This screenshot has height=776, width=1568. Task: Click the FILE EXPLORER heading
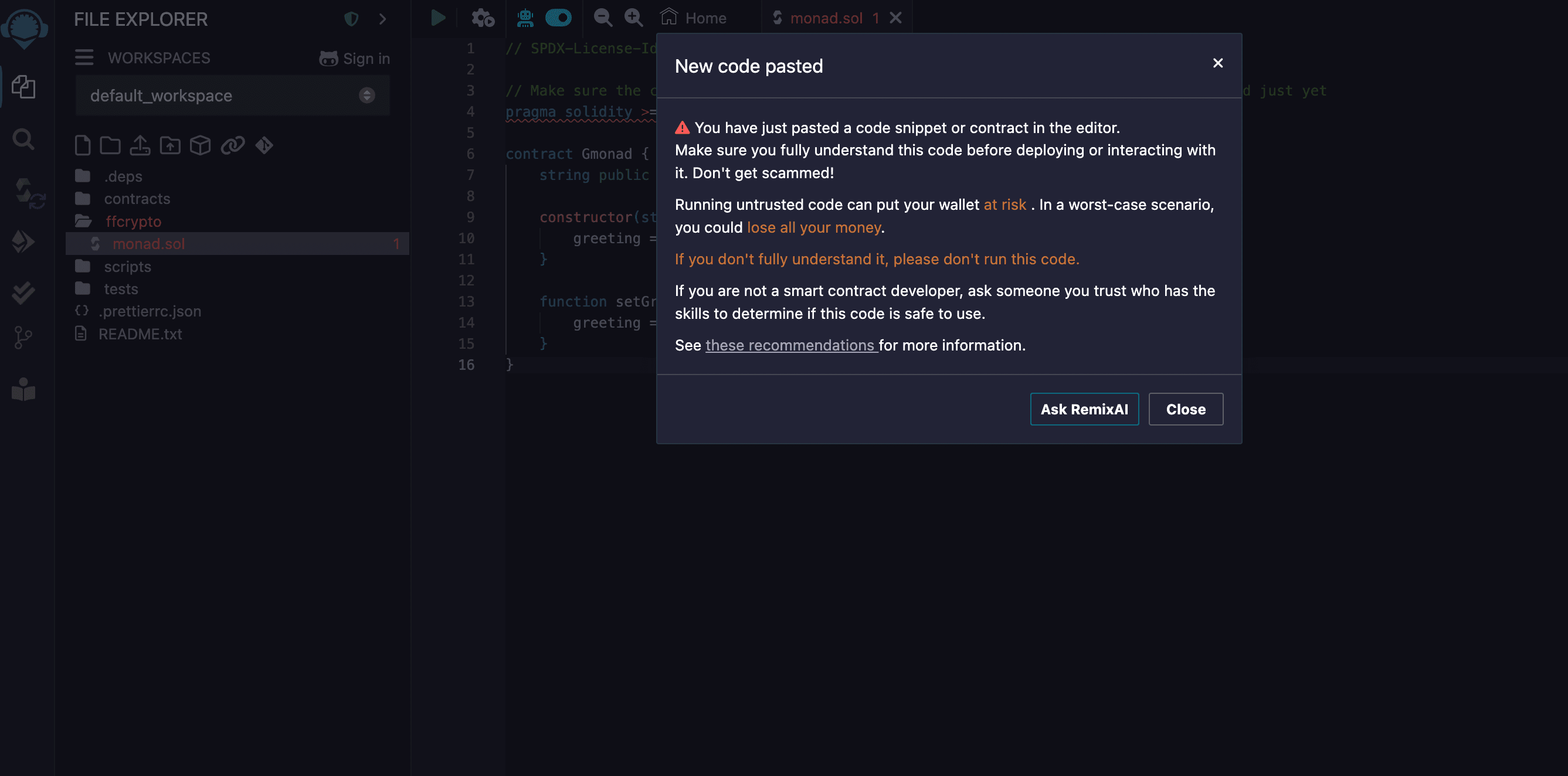(141, 19)
